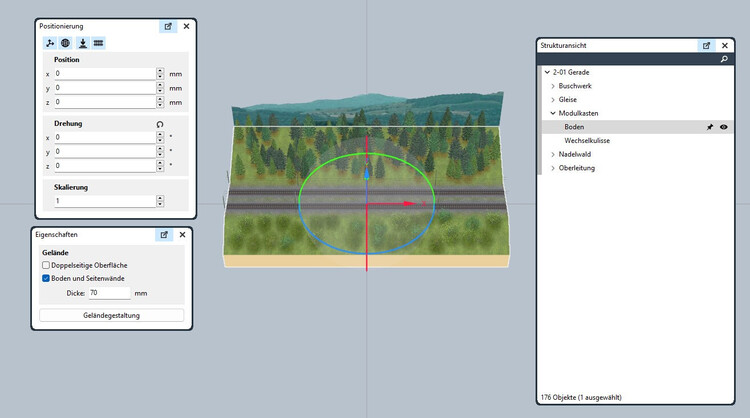Toggle the grid snapping icon in Positionierung

[x=99, y=43]
